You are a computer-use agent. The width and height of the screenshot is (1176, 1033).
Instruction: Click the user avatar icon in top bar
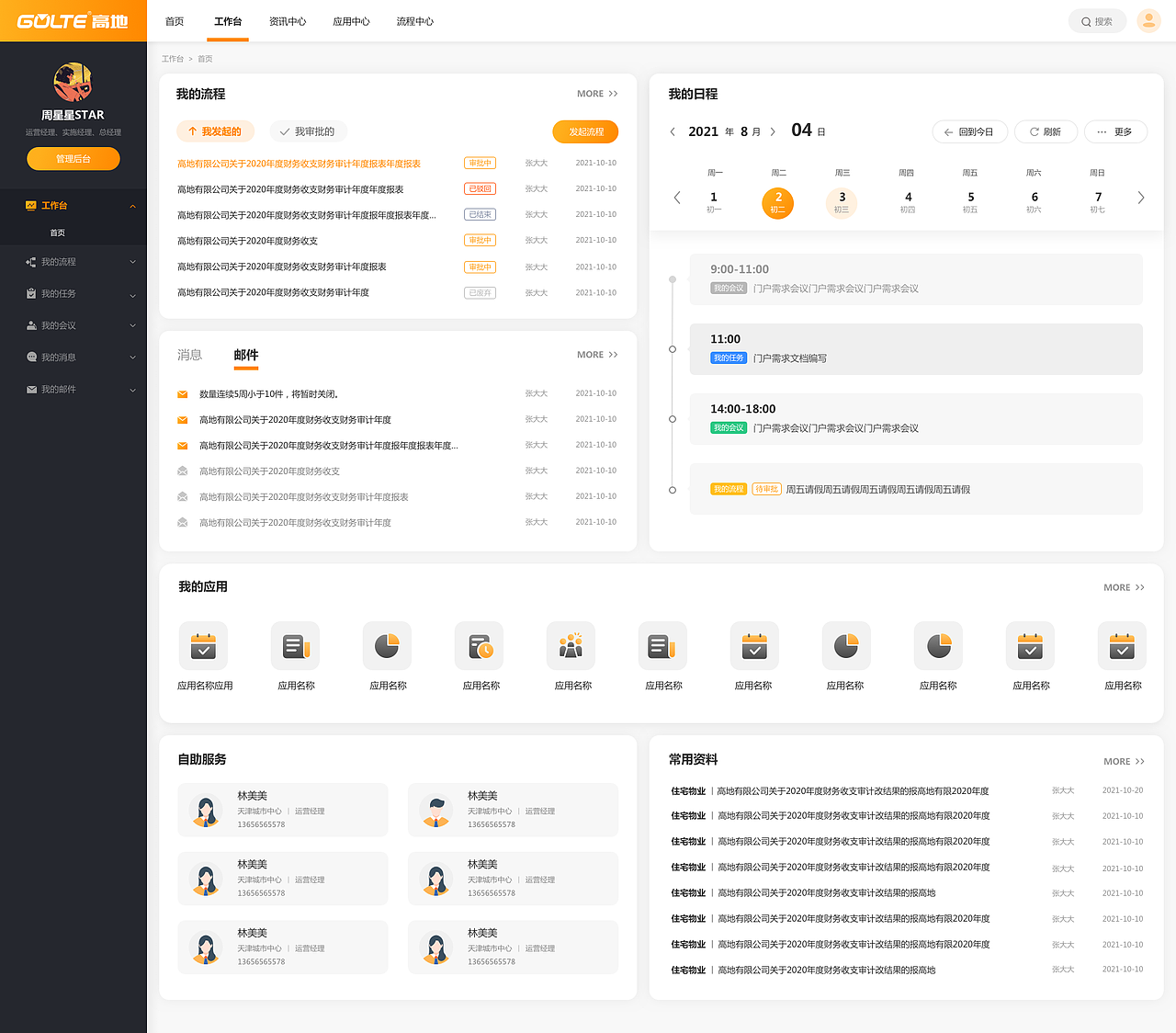pyautogui.click(x=1148, y=21)
